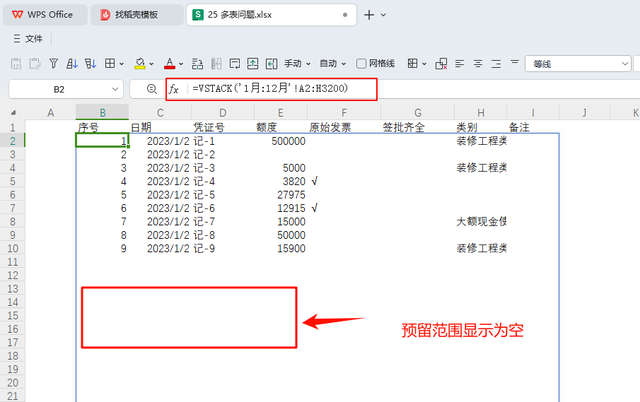
Task: Select row 8 header
Action: [x=13, y=222]
